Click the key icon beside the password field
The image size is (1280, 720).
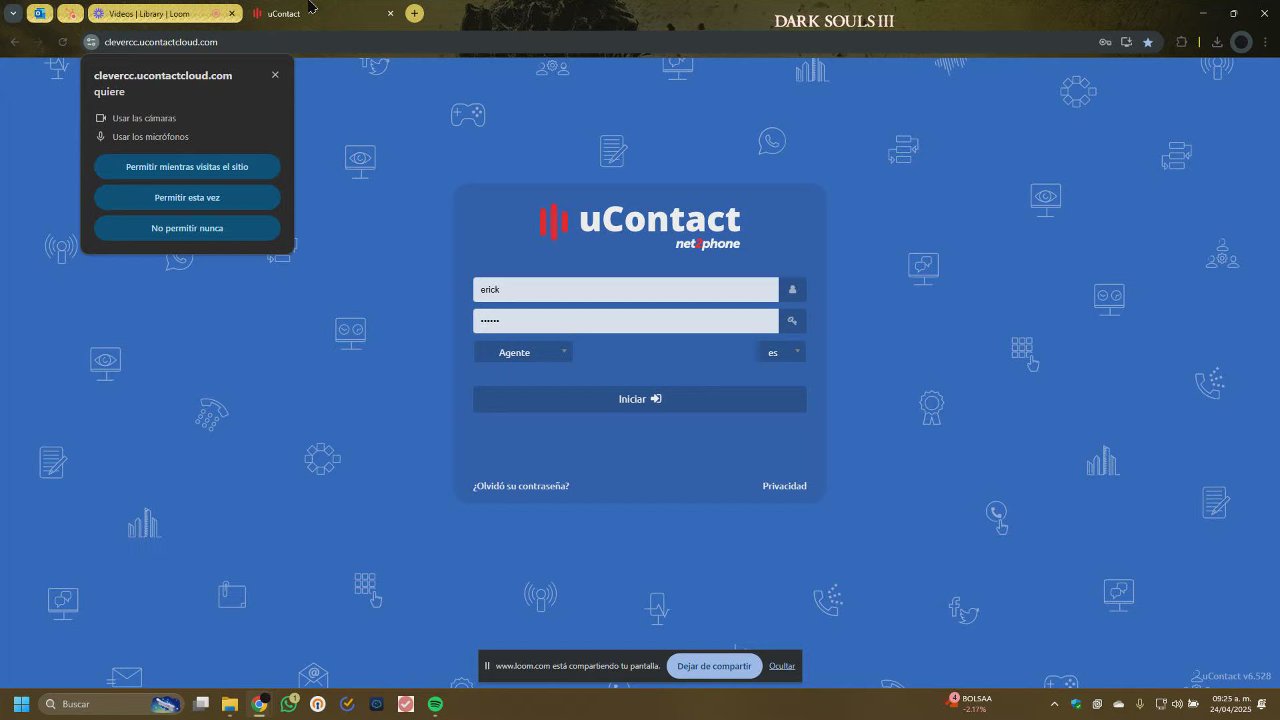click(x=792, y=321)
